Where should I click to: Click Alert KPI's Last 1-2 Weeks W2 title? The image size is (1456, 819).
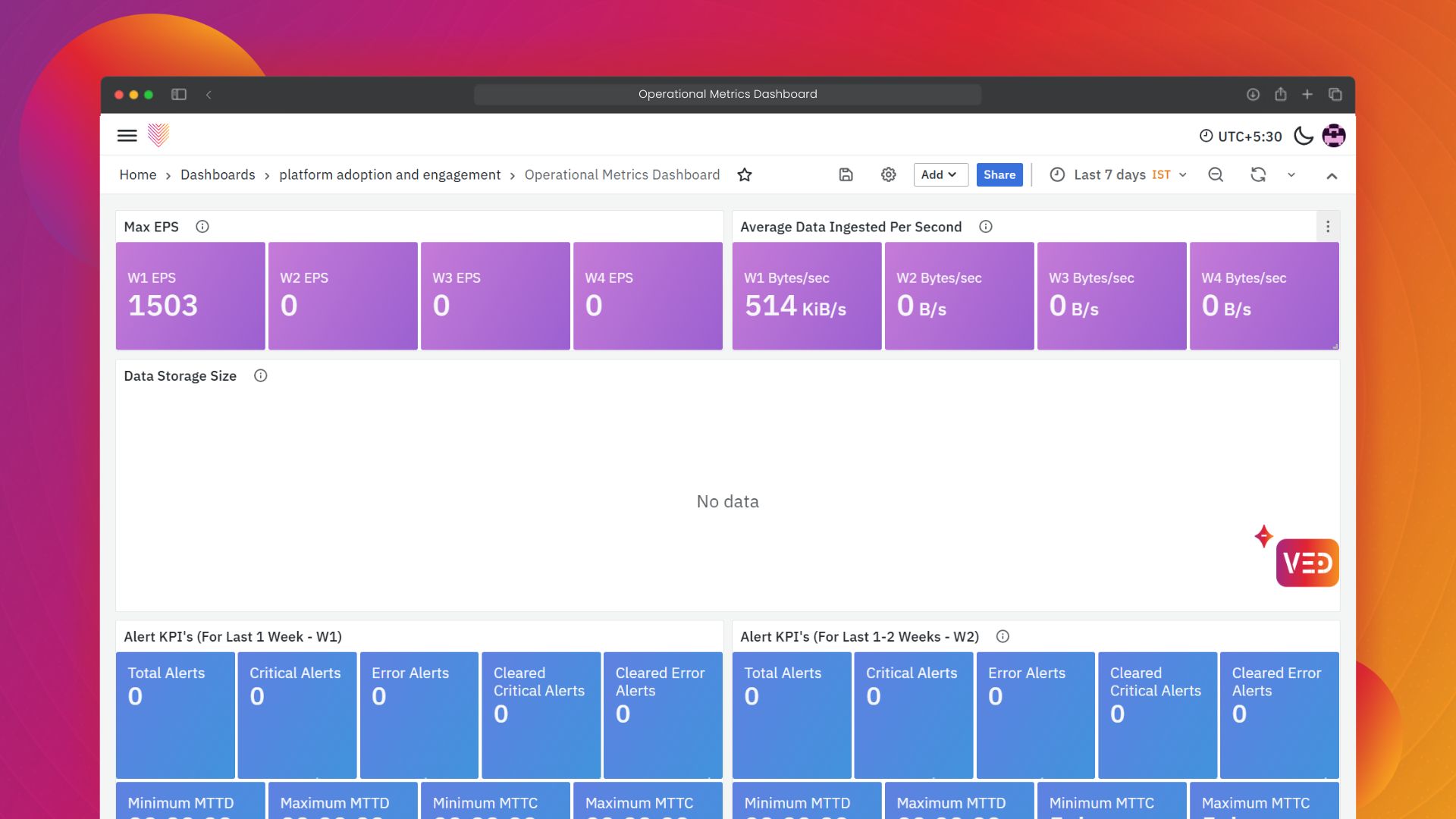click(x=859, y=637)
